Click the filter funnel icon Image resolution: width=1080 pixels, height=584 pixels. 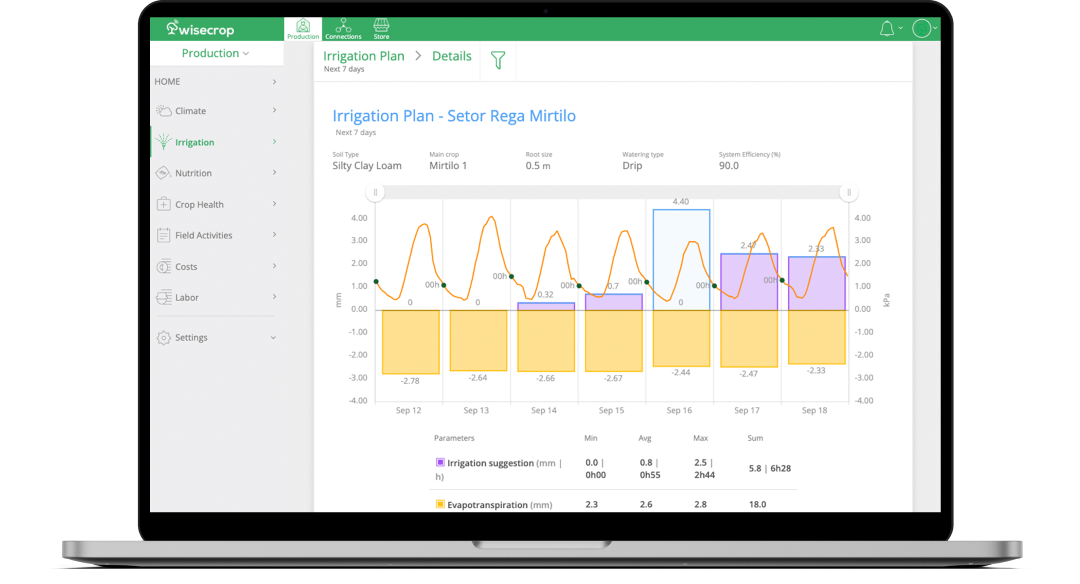[498, 61]
